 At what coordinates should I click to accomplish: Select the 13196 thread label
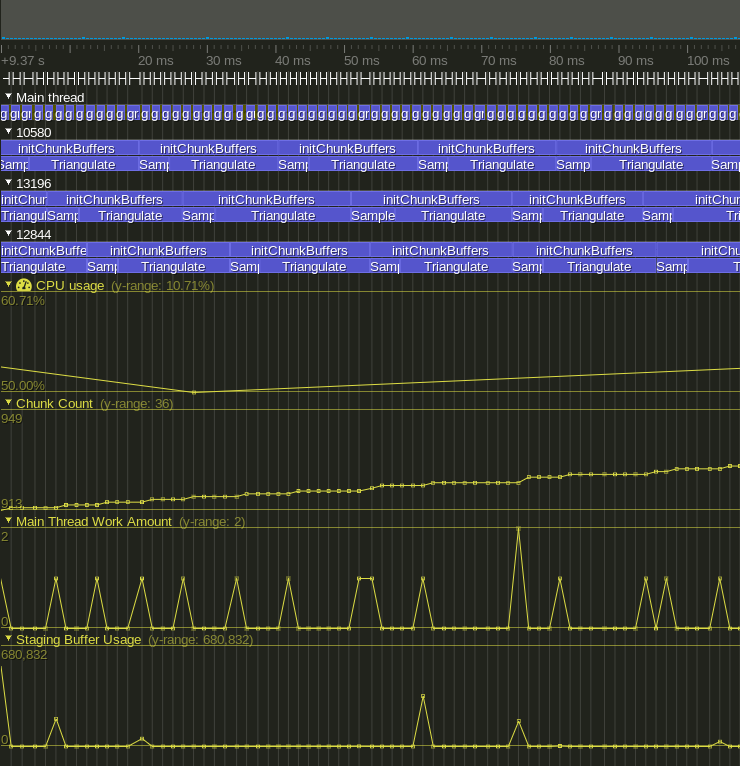33,184
